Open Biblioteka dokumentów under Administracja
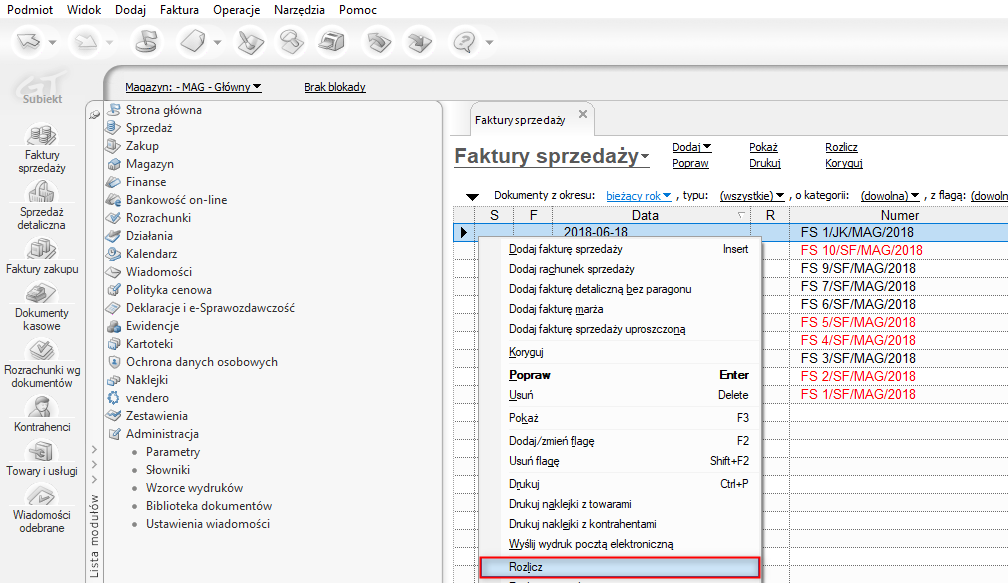Viewport: 1008px width, 583px height. (x=209, y=506)
